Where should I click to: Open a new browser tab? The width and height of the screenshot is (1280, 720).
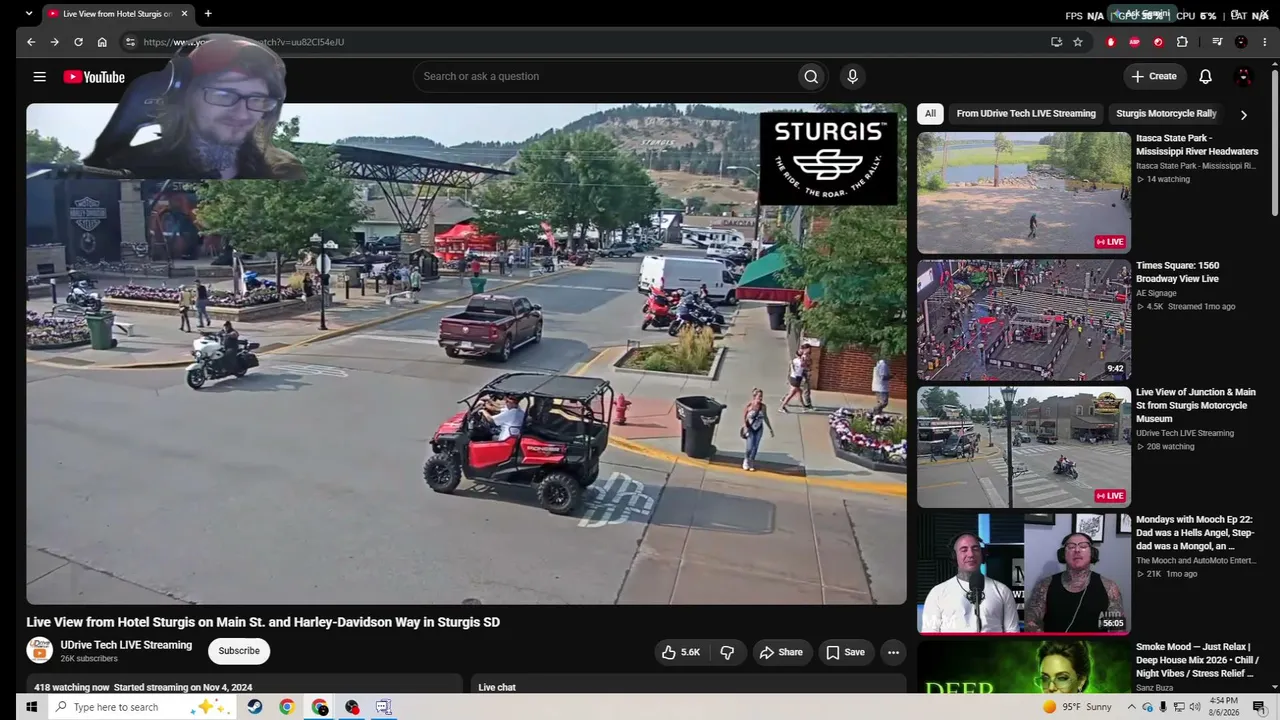point(208,14)
